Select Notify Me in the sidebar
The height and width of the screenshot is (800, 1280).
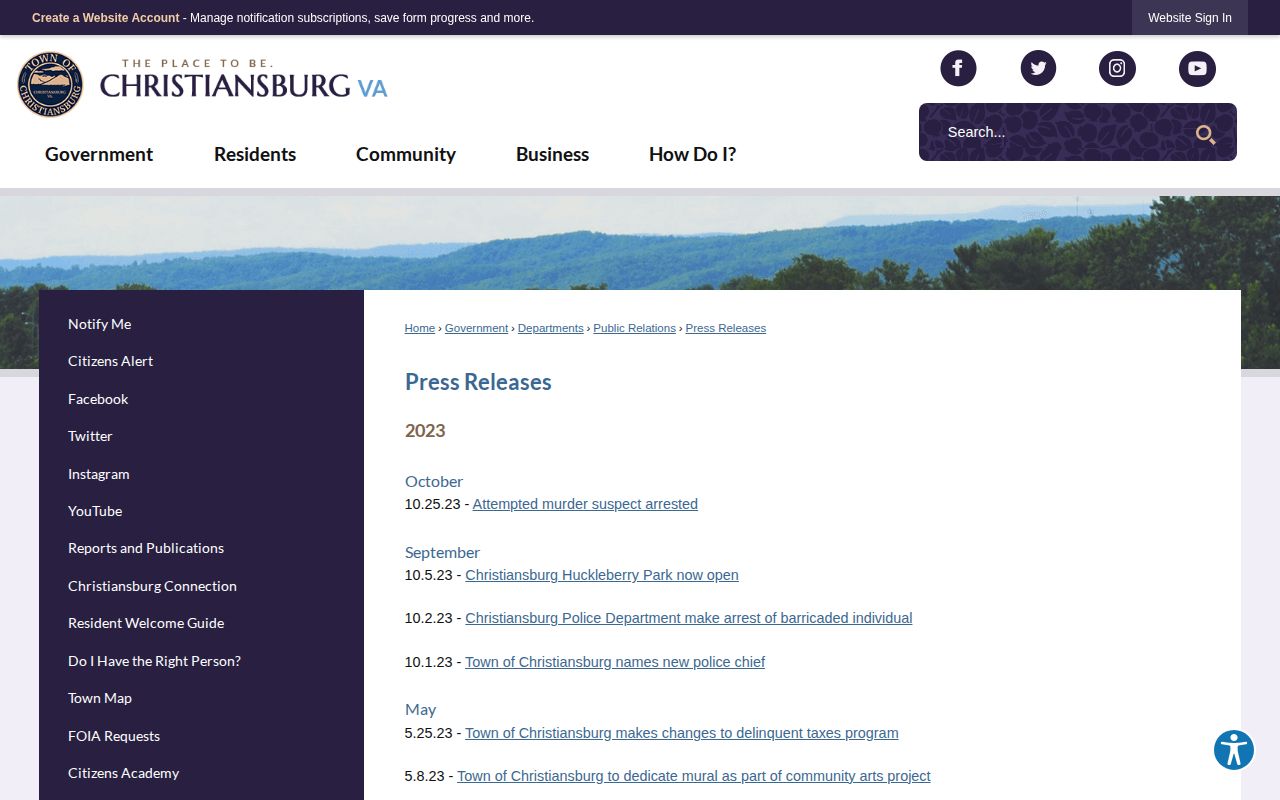point(100,324)
